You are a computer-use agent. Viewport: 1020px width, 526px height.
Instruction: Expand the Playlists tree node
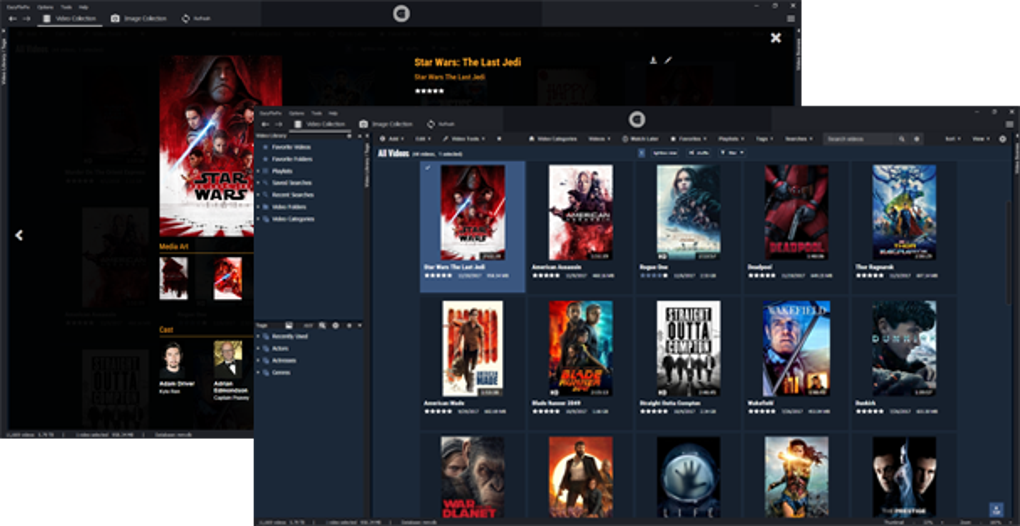pos(258,171)
